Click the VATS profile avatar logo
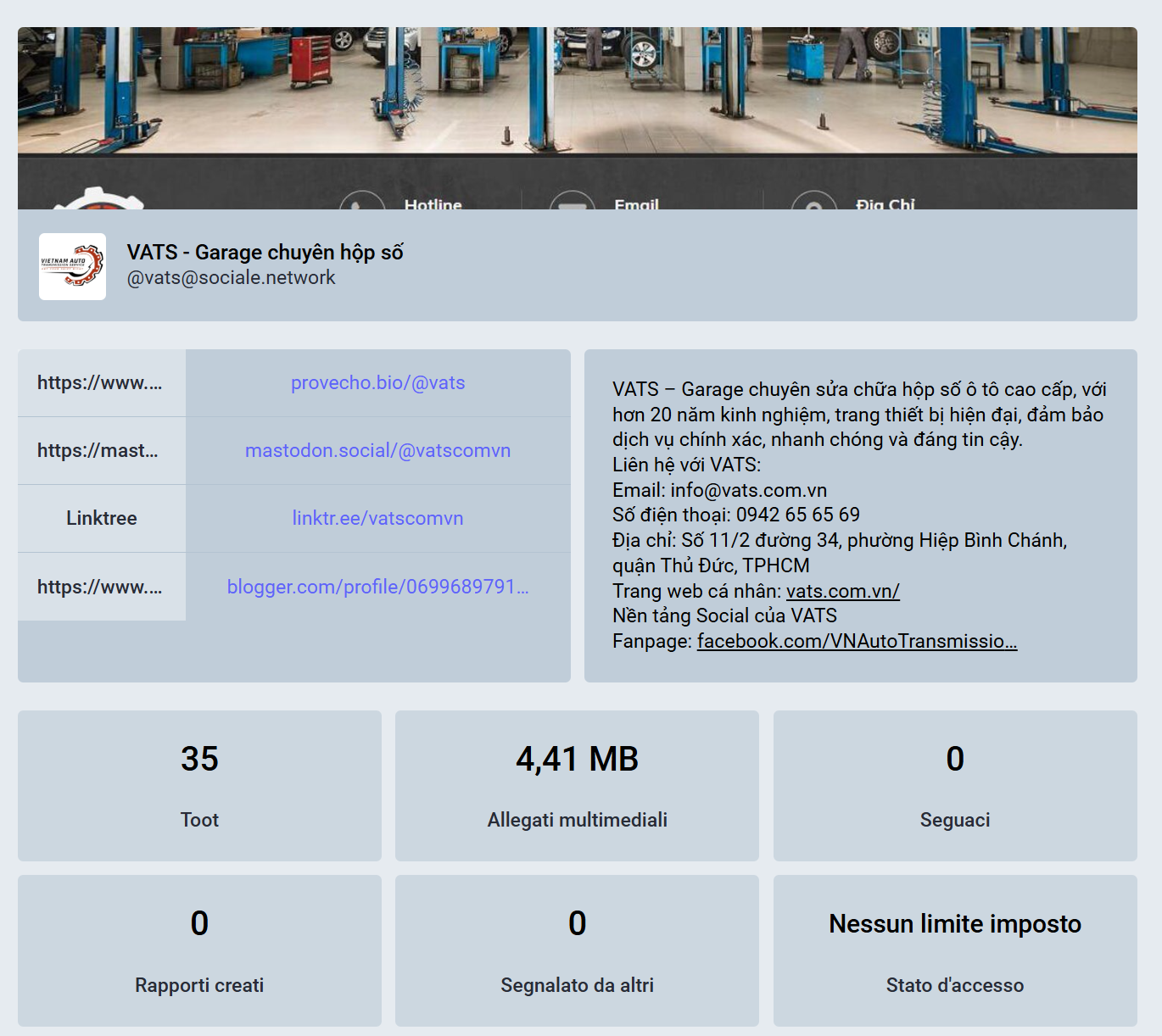This screenshot has width=1162, height=1036. coord(72,266)
